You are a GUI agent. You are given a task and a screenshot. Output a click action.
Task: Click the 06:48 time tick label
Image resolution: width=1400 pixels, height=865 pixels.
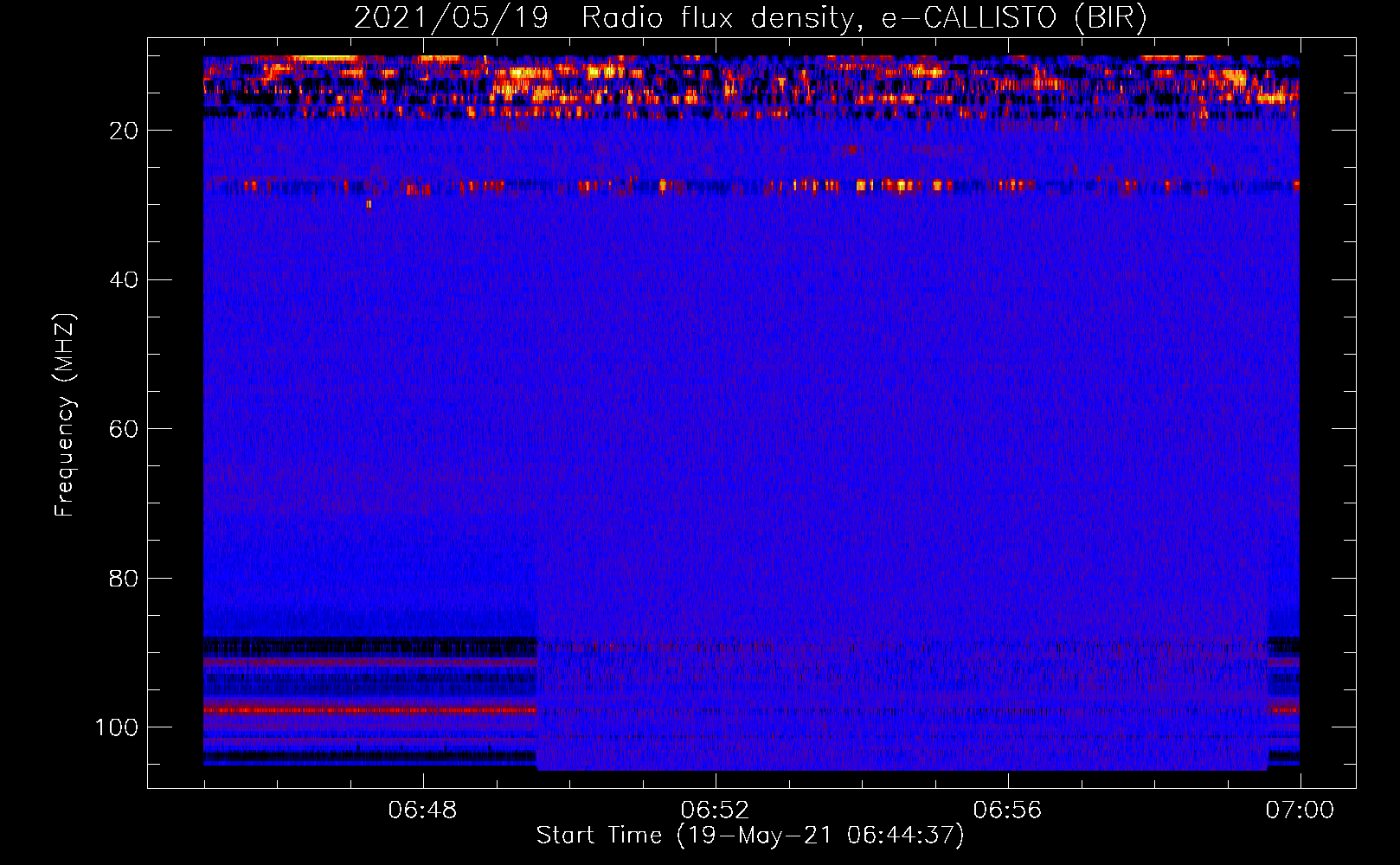423,811
